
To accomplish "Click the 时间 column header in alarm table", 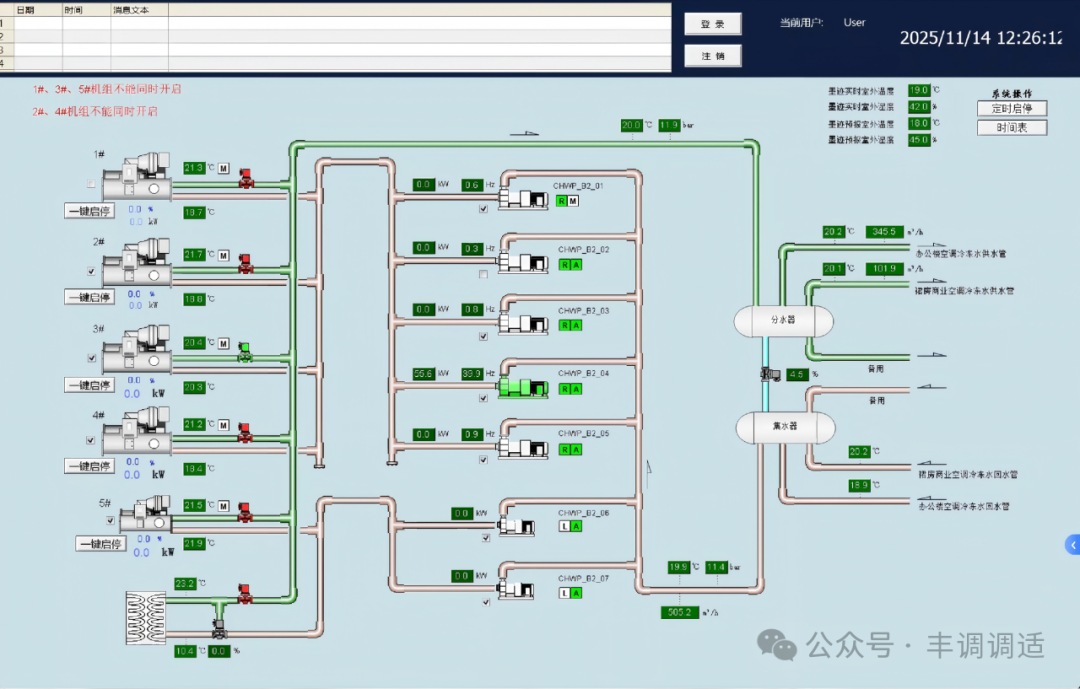I will click(x=87, y=10).
